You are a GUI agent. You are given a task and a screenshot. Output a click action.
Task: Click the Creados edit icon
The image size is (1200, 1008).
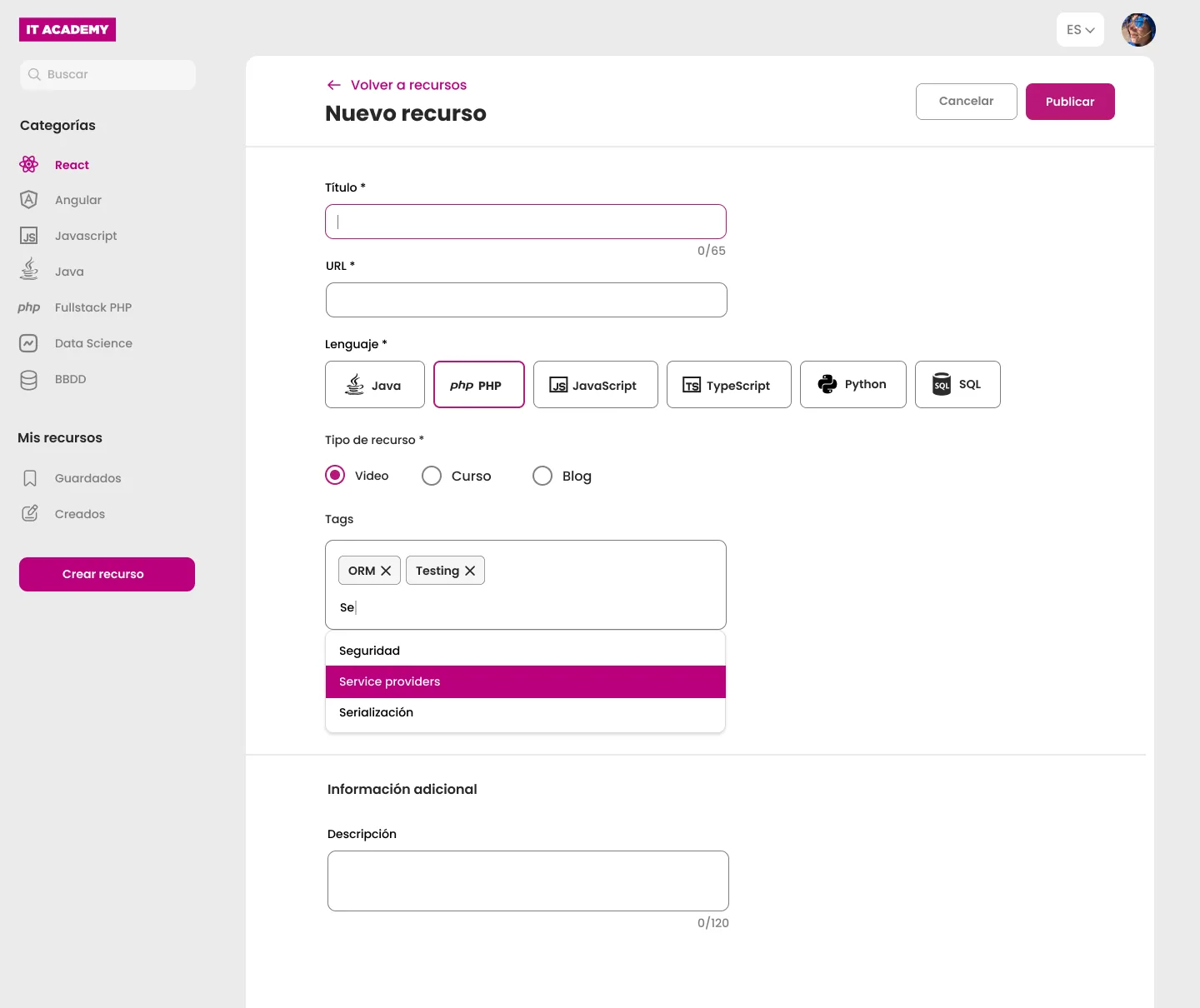[x=30, y=514]
